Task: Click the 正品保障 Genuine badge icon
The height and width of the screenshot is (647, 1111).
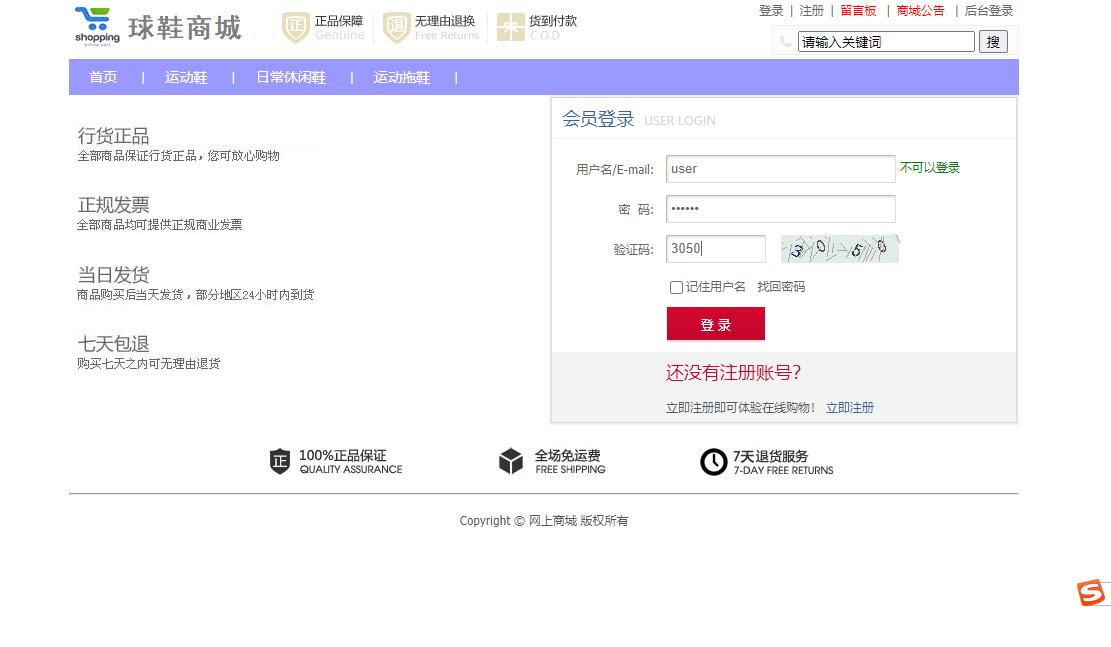Action: tap(294, 27)
